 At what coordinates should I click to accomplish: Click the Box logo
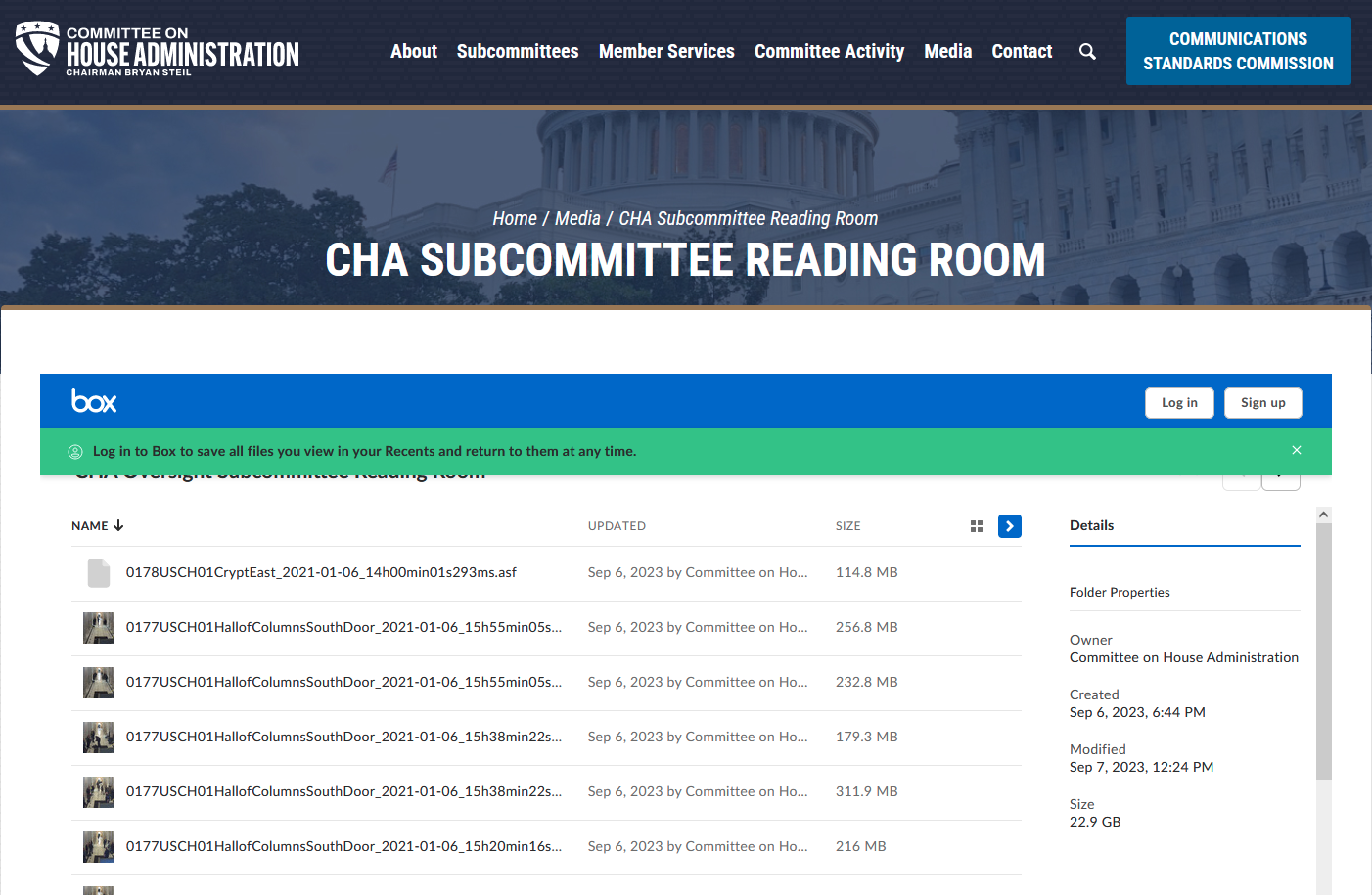click(x=94, y=401)
